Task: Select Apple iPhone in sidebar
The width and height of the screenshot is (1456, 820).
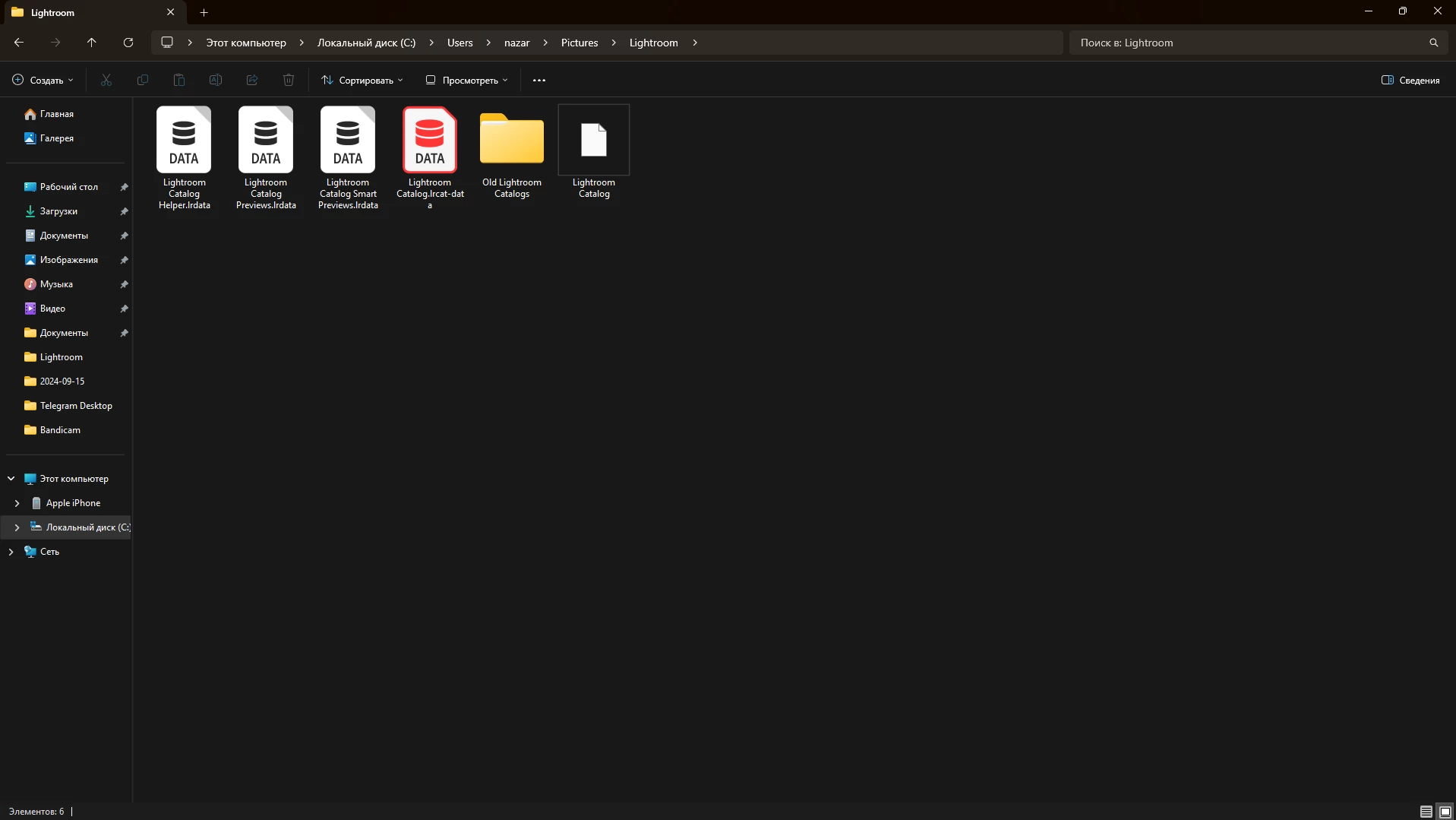Action: tap(73, 503)
